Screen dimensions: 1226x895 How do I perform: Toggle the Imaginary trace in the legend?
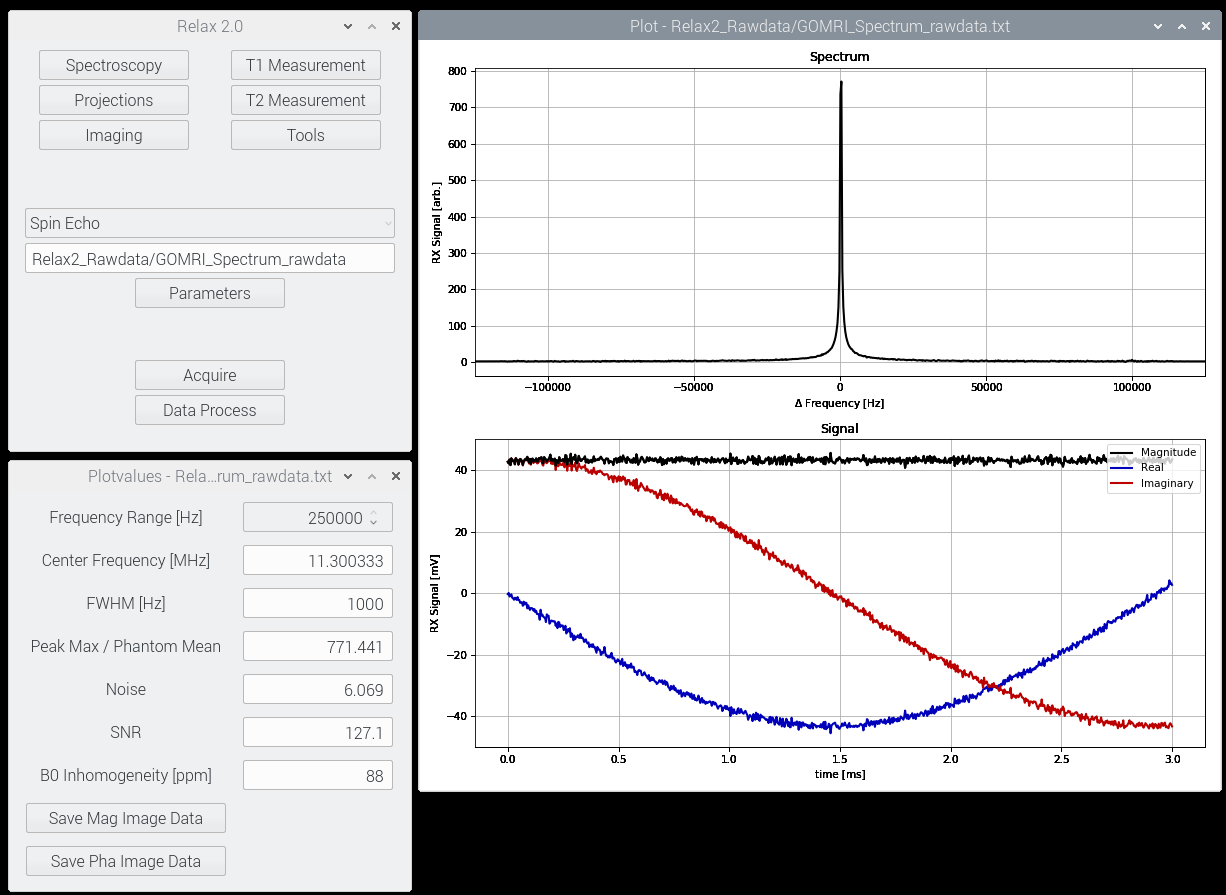click(1165, 482)
